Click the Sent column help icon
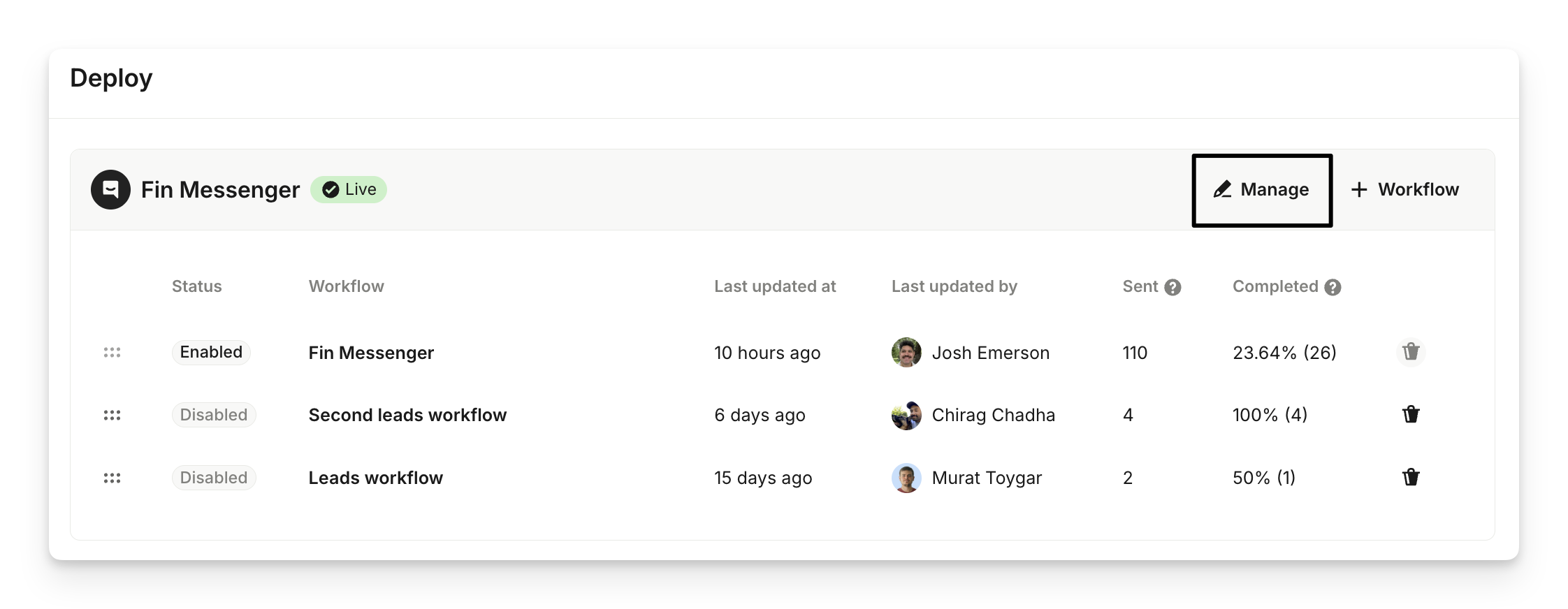 click(1173, 287)
